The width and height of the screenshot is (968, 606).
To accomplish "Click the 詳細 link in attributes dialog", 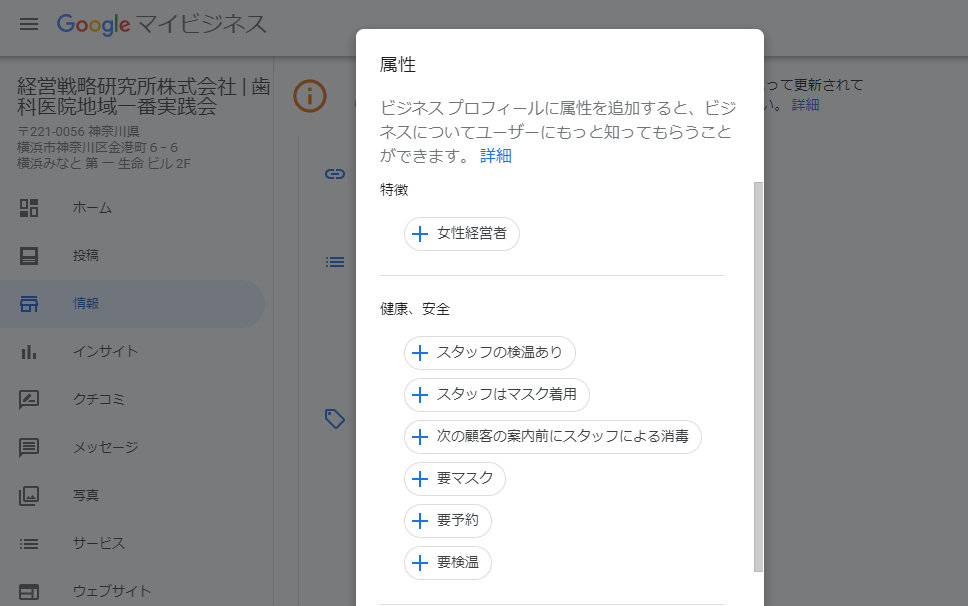I will (496, 155).
